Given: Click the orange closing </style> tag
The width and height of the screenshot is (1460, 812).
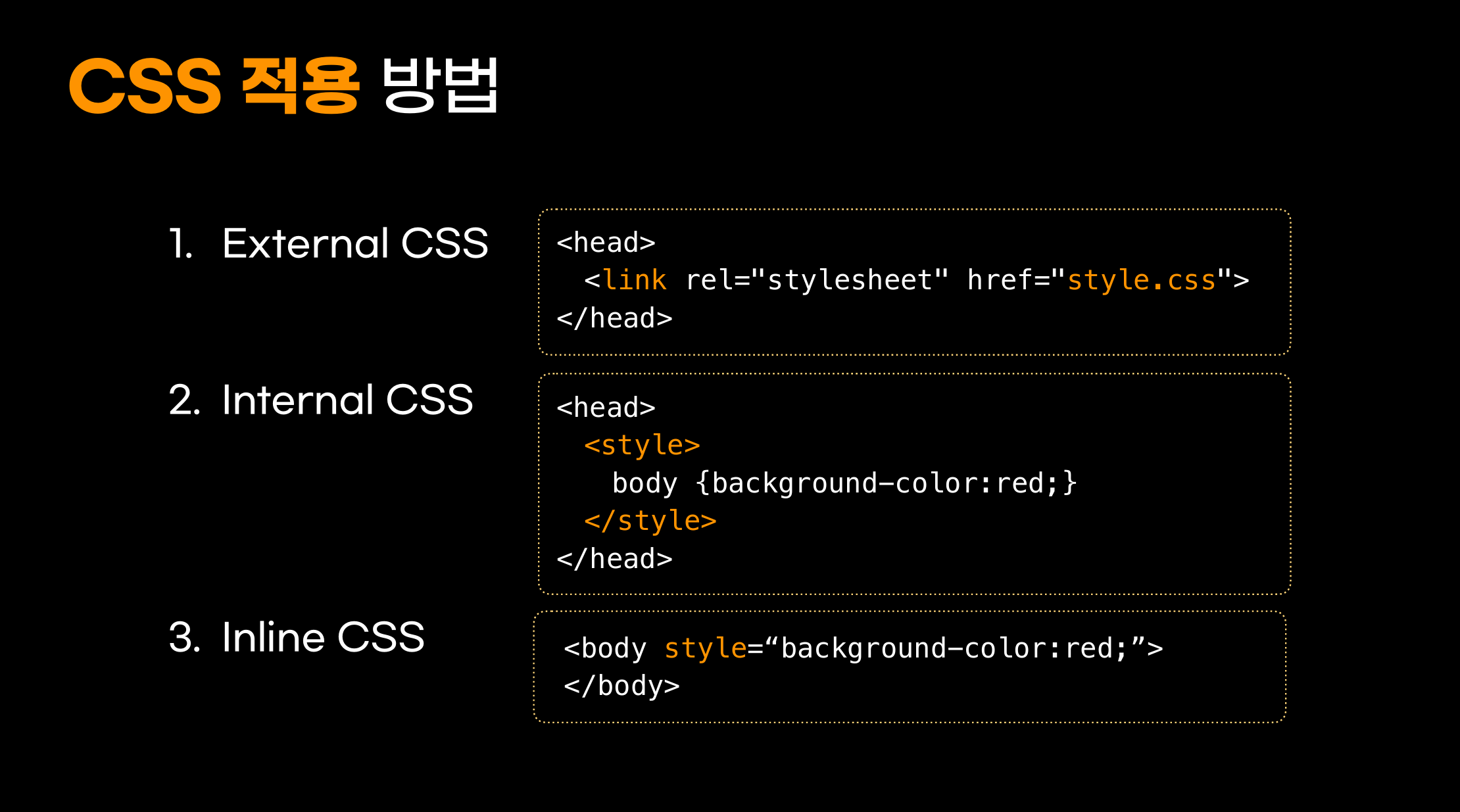Looking at the screenshot, I should (x=650, y=521).
